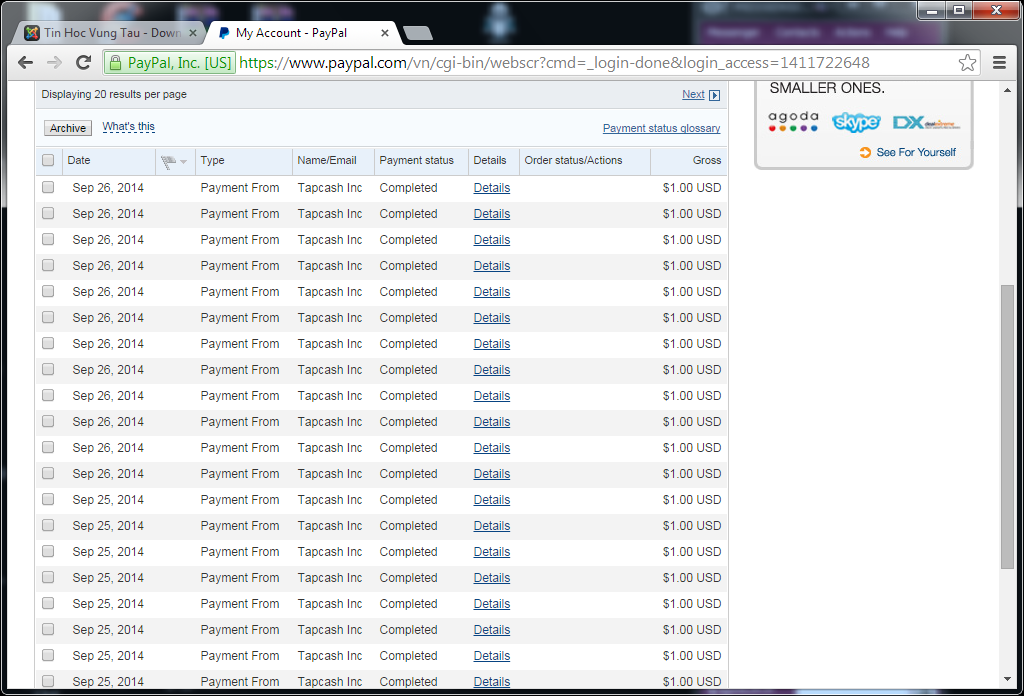Viewport: 1024px width, 696px height.
Task: Click the Gross column header
Action: [x=707, y=161]
